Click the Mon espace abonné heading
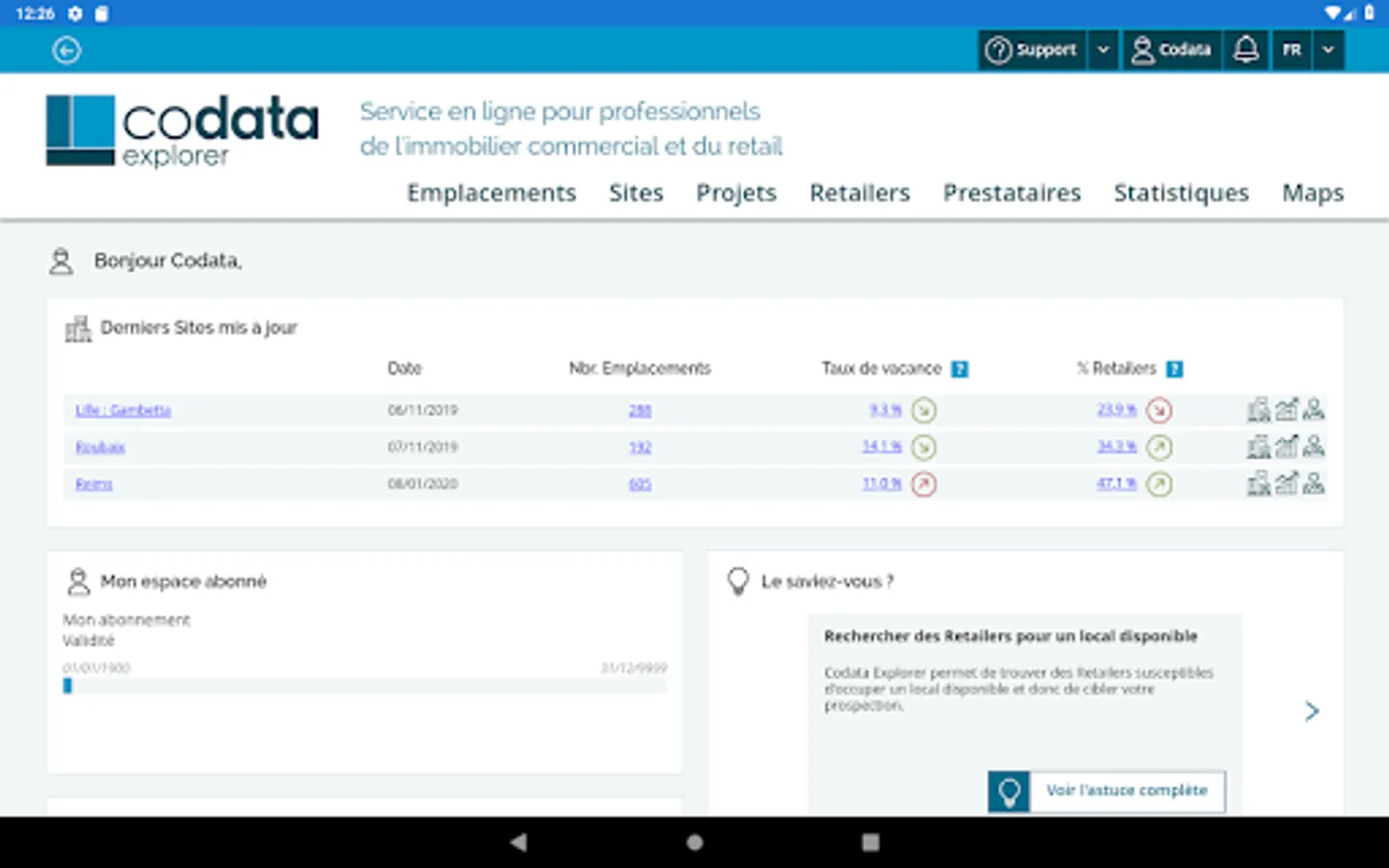The height and width of the screenshot is (868, 1389). point(183,582)
